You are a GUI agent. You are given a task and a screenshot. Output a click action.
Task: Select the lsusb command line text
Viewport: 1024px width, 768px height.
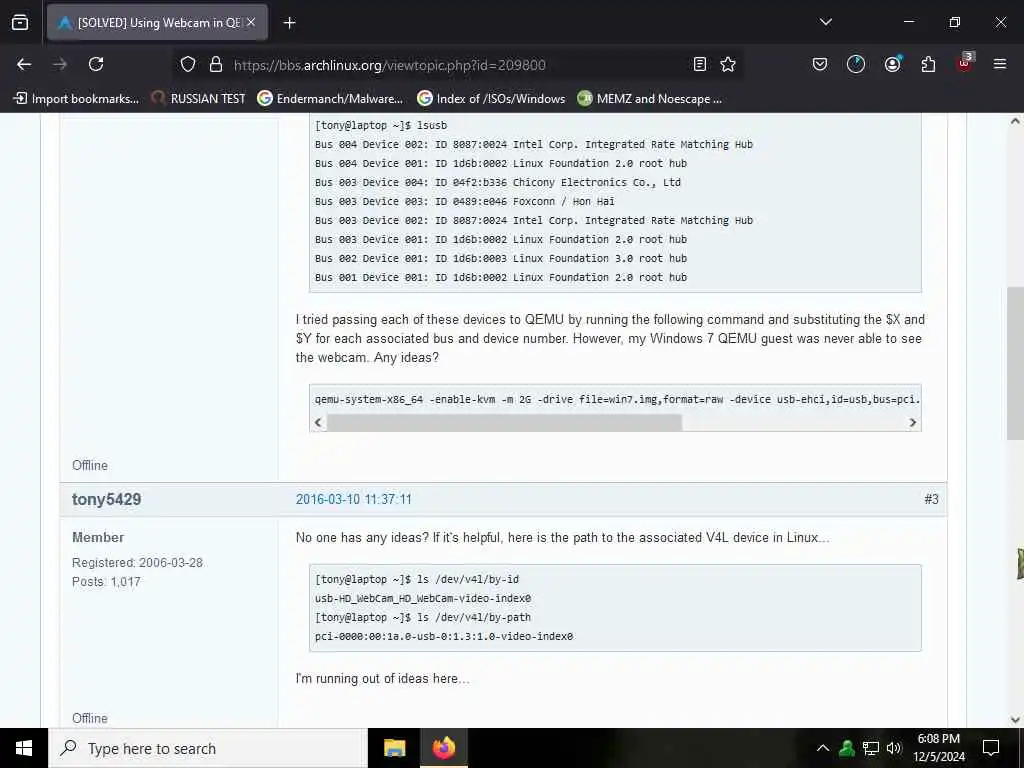[381, 125]
